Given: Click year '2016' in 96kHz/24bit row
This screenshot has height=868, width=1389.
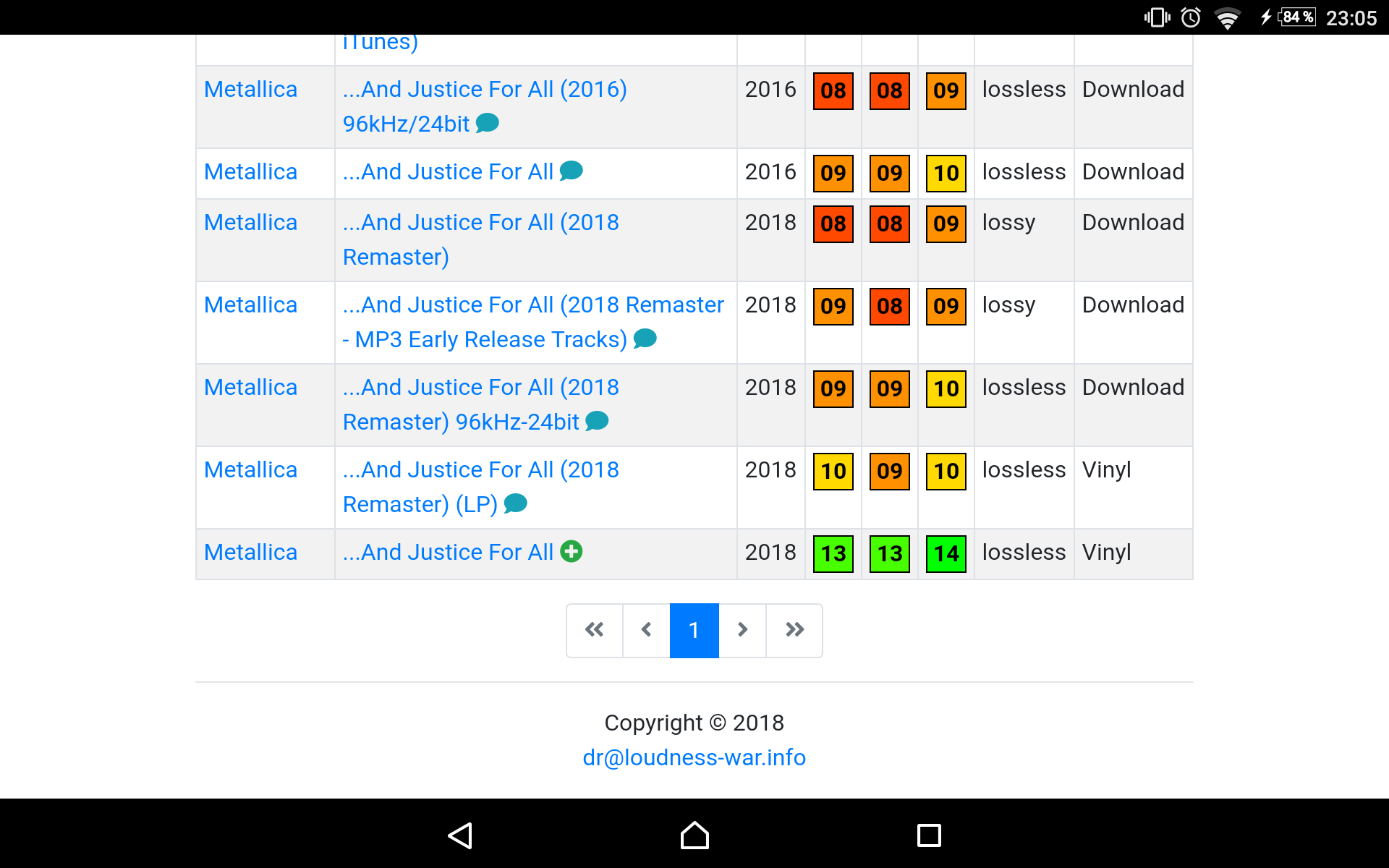Looking at the screenshot, I should click(x=770, y=89).
